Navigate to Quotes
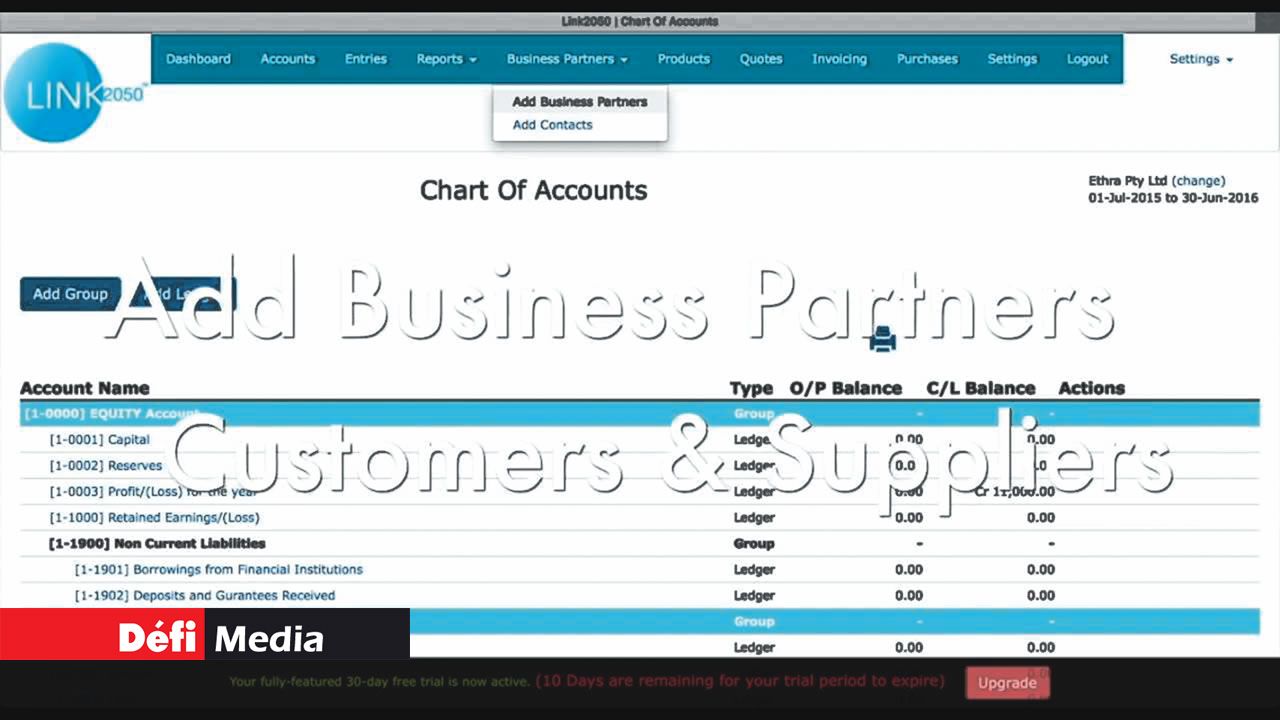 760,59
